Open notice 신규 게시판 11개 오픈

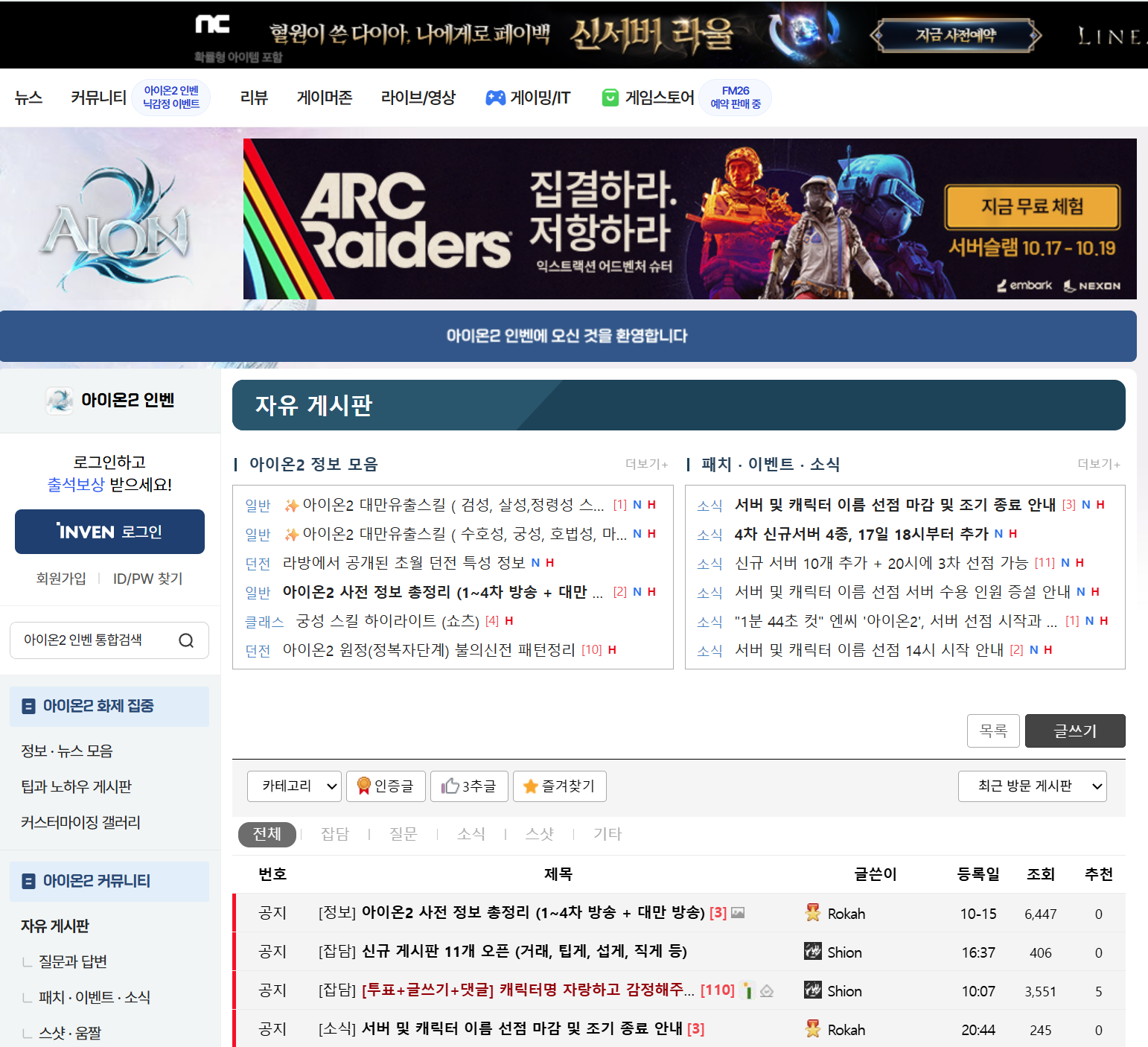coord(524,951)
